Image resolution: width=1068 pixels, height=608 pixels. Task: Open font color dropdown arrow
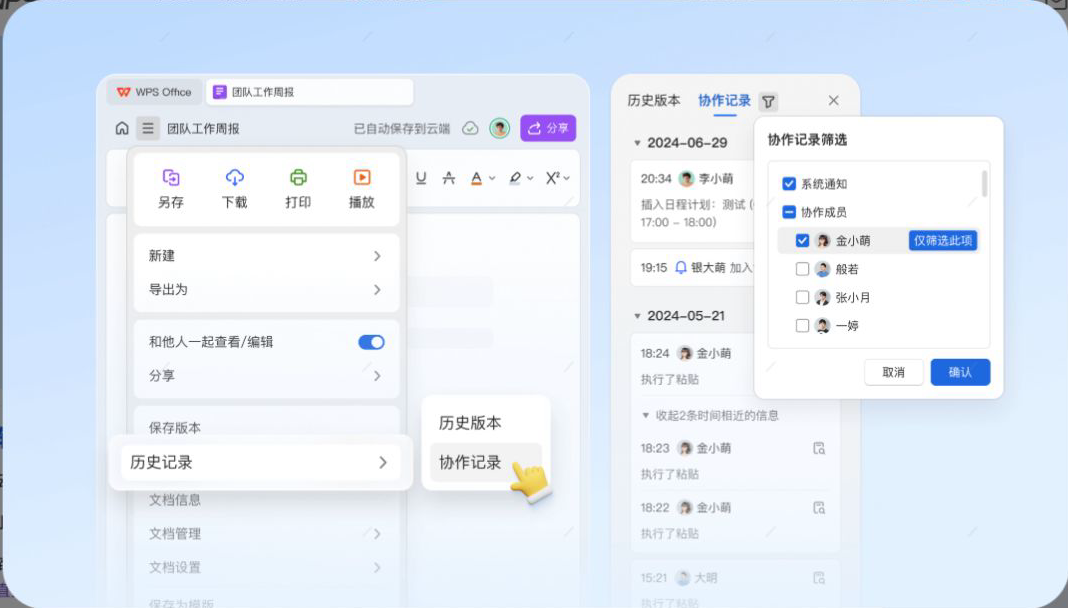point(492,179)
